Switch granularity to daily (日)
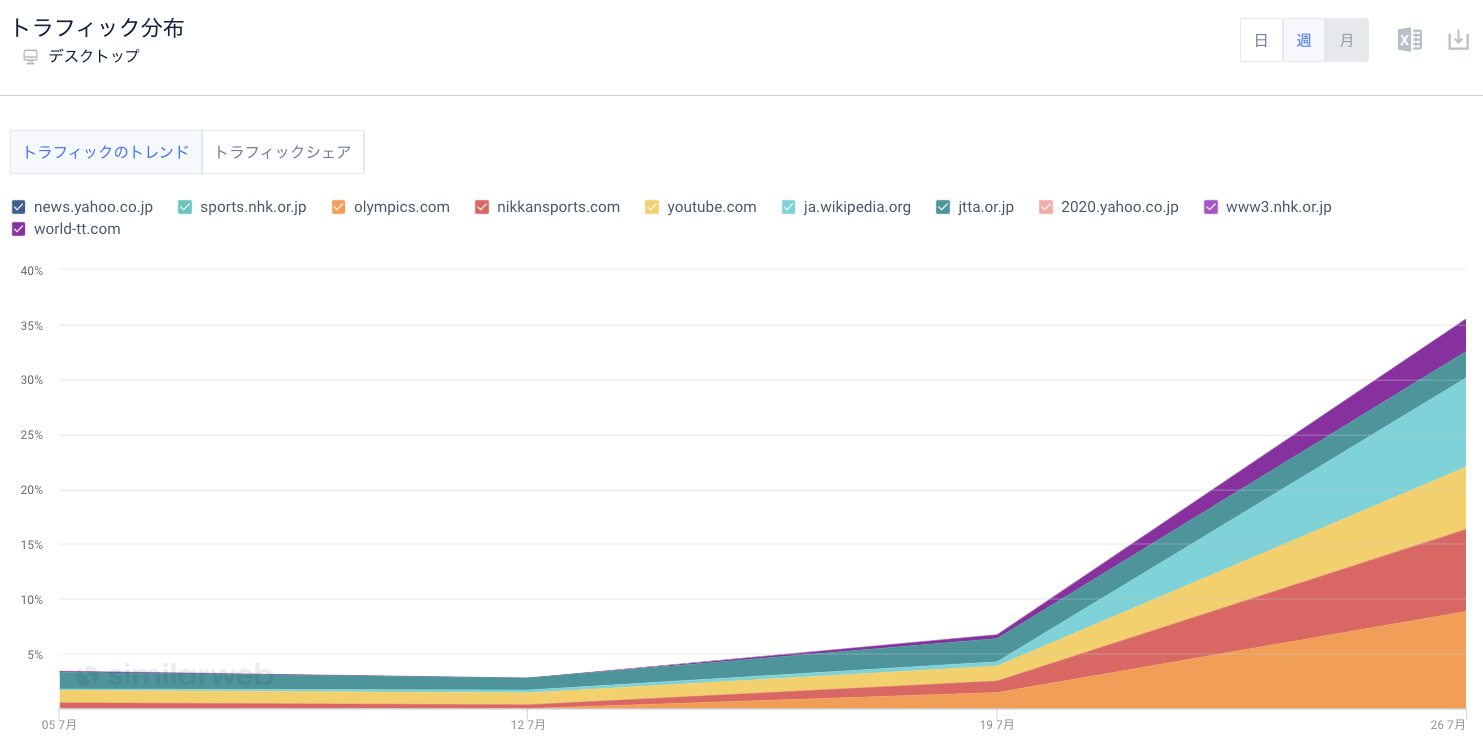Viewport: 1483px width, 751px height. [1261, 40]
